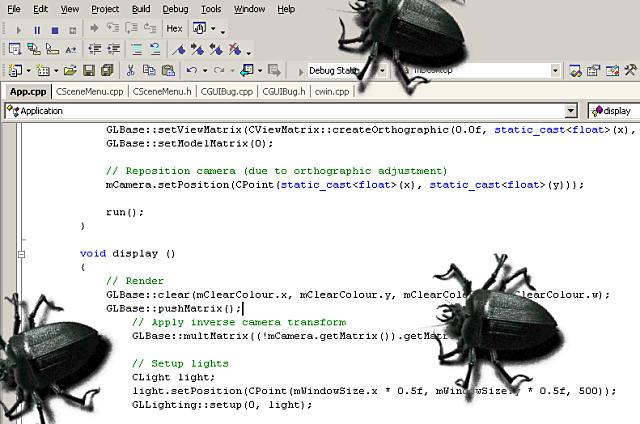Viewport: 640px width, 424px height.
Task: Open the Undo history dropdown arrow
Action: click(x=205, y=71)
